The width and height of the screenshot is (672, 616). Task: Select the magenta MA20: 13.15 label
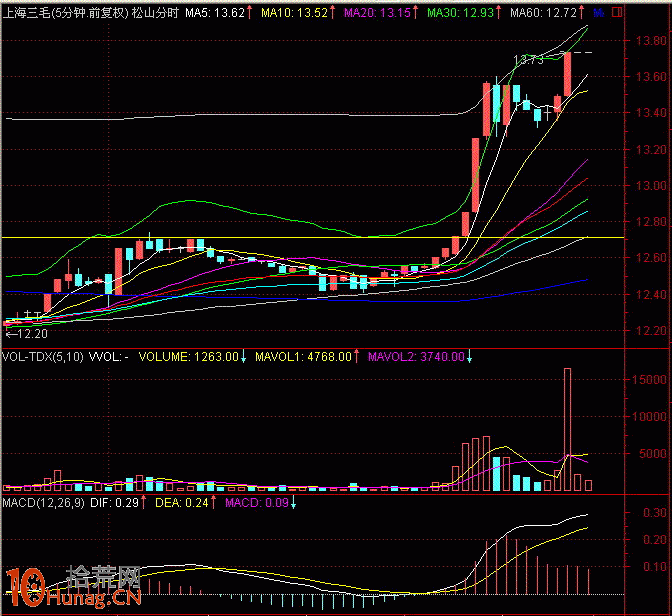pyautogui.click(x=378, y=13)
